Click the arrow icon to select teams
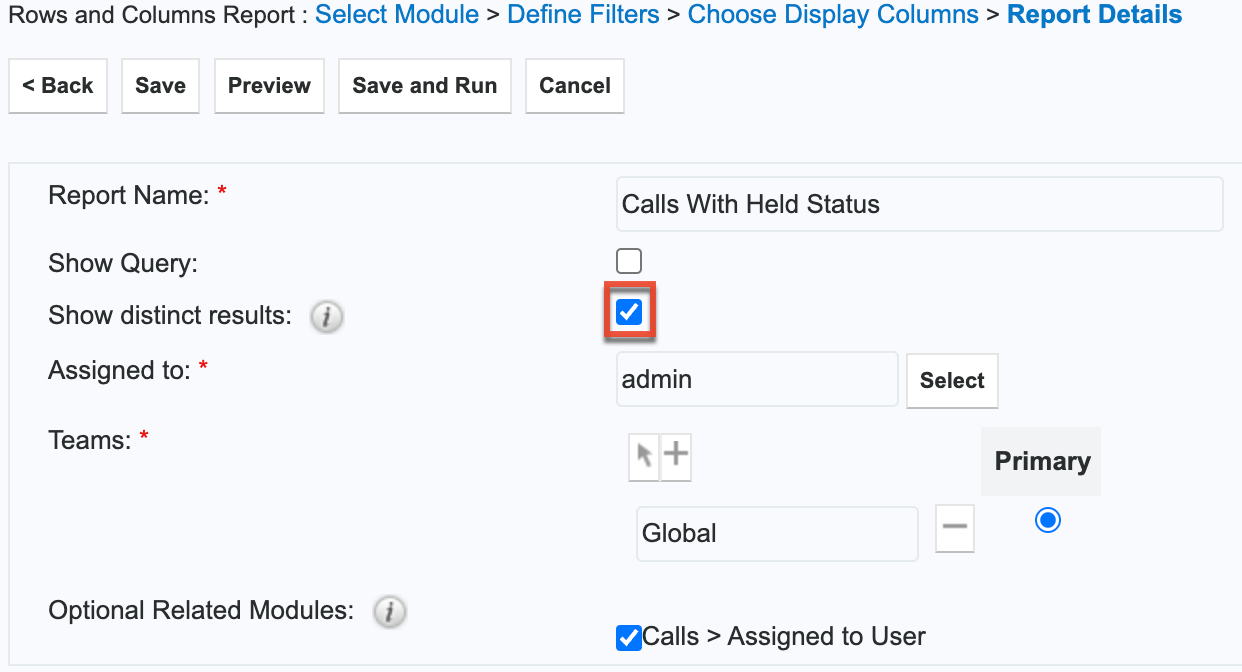The height and width of the screenshot is (672, 1242). click(644, 457)
